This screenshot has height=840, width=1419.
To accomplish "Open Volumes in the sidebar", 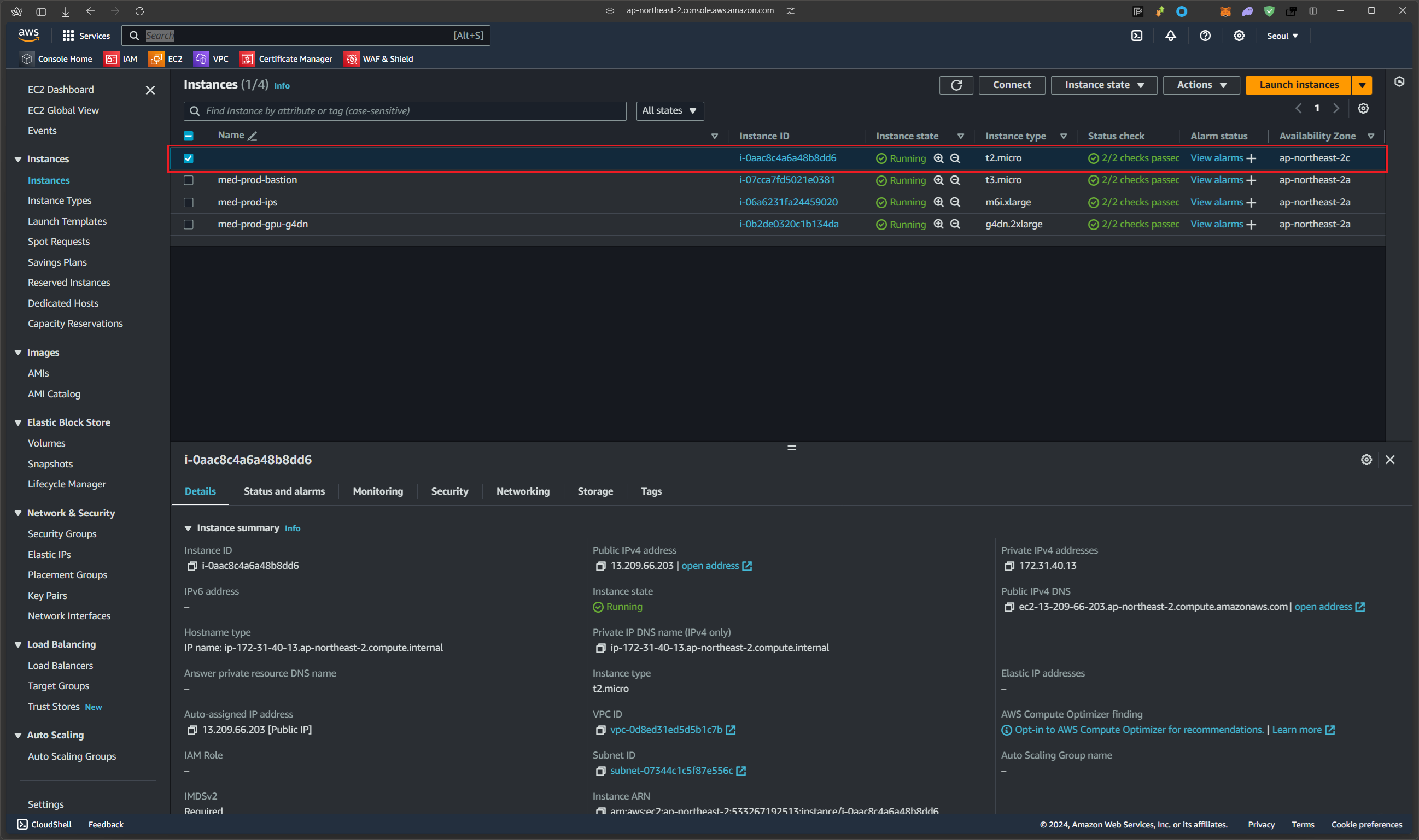I will point(46,443).
